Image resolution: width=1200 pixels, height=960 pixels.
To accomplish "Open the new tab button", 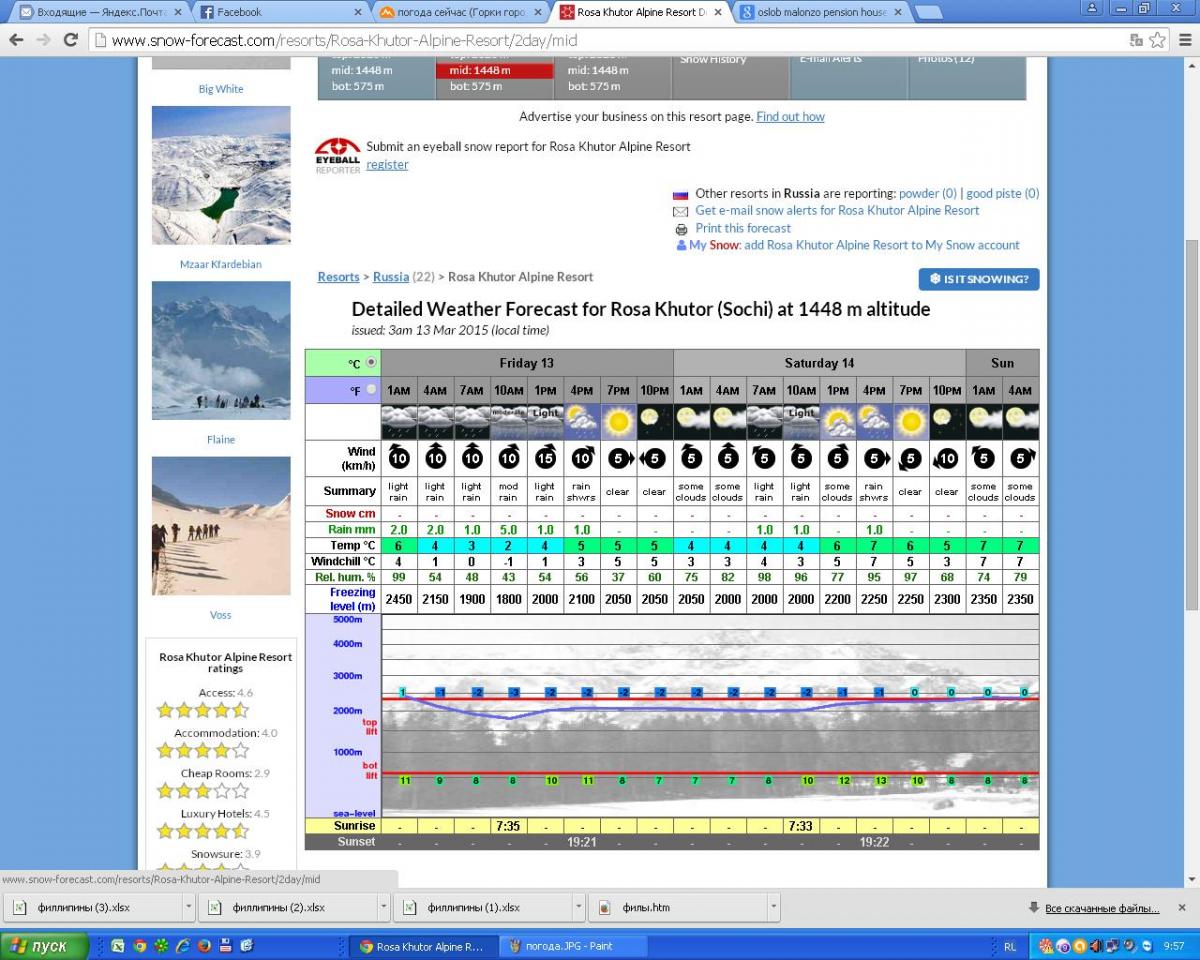I will tap(929, 13).
